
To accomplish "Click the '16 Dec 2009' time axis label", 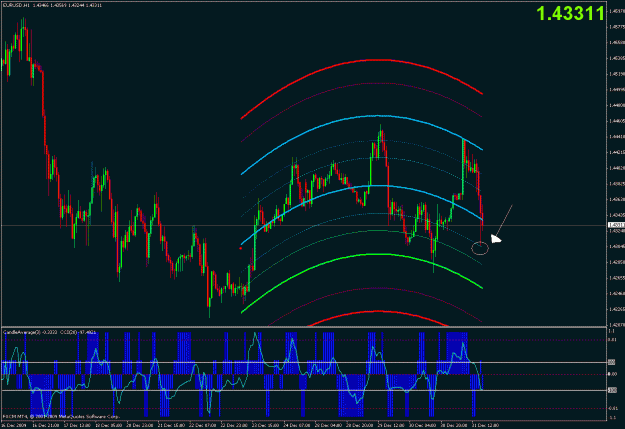I will [x=14, y=425].
